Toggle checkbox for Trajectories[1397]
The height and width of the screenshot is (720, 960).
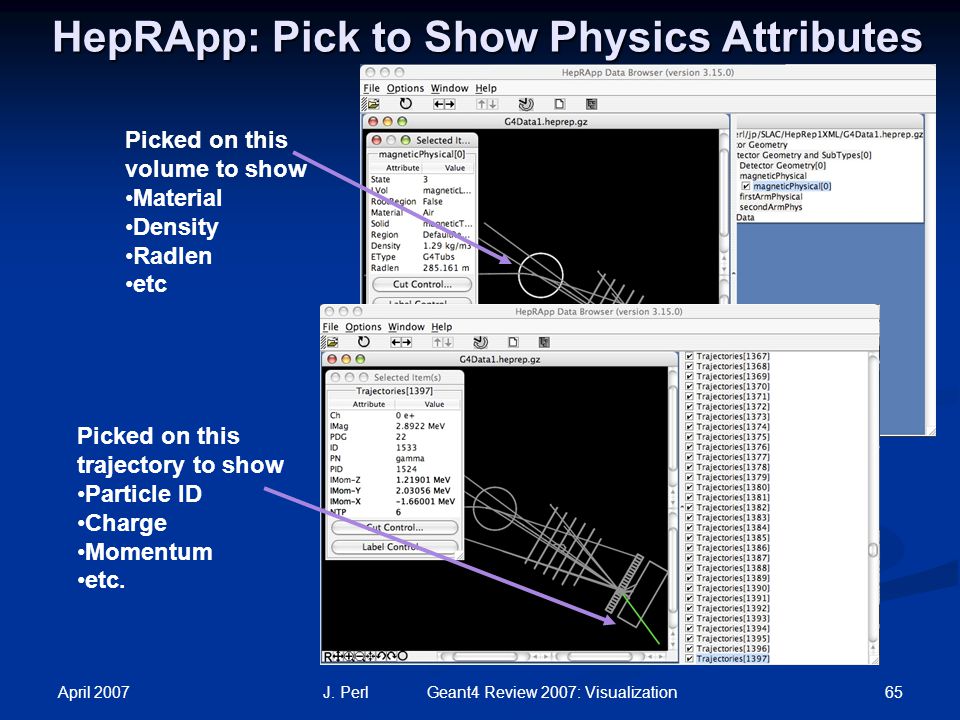pos(689,659)
